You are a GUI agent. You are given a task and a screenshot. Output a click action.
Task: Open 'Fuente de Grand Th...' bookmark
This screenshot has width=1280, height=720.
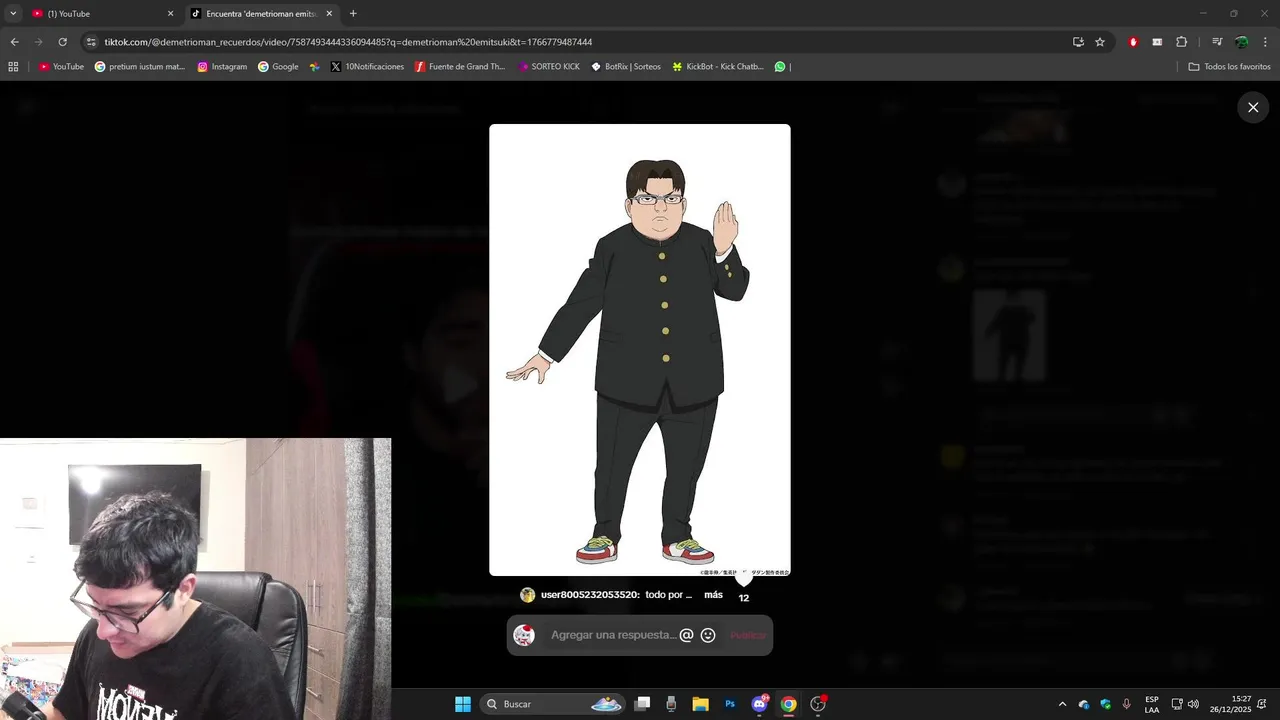[x=461, y=67]
